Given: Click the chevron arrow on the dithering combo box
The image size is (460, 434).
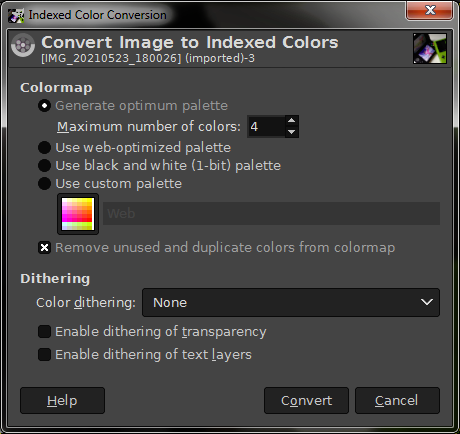Looking at the screenshot, I should click(x=427, y=302).
